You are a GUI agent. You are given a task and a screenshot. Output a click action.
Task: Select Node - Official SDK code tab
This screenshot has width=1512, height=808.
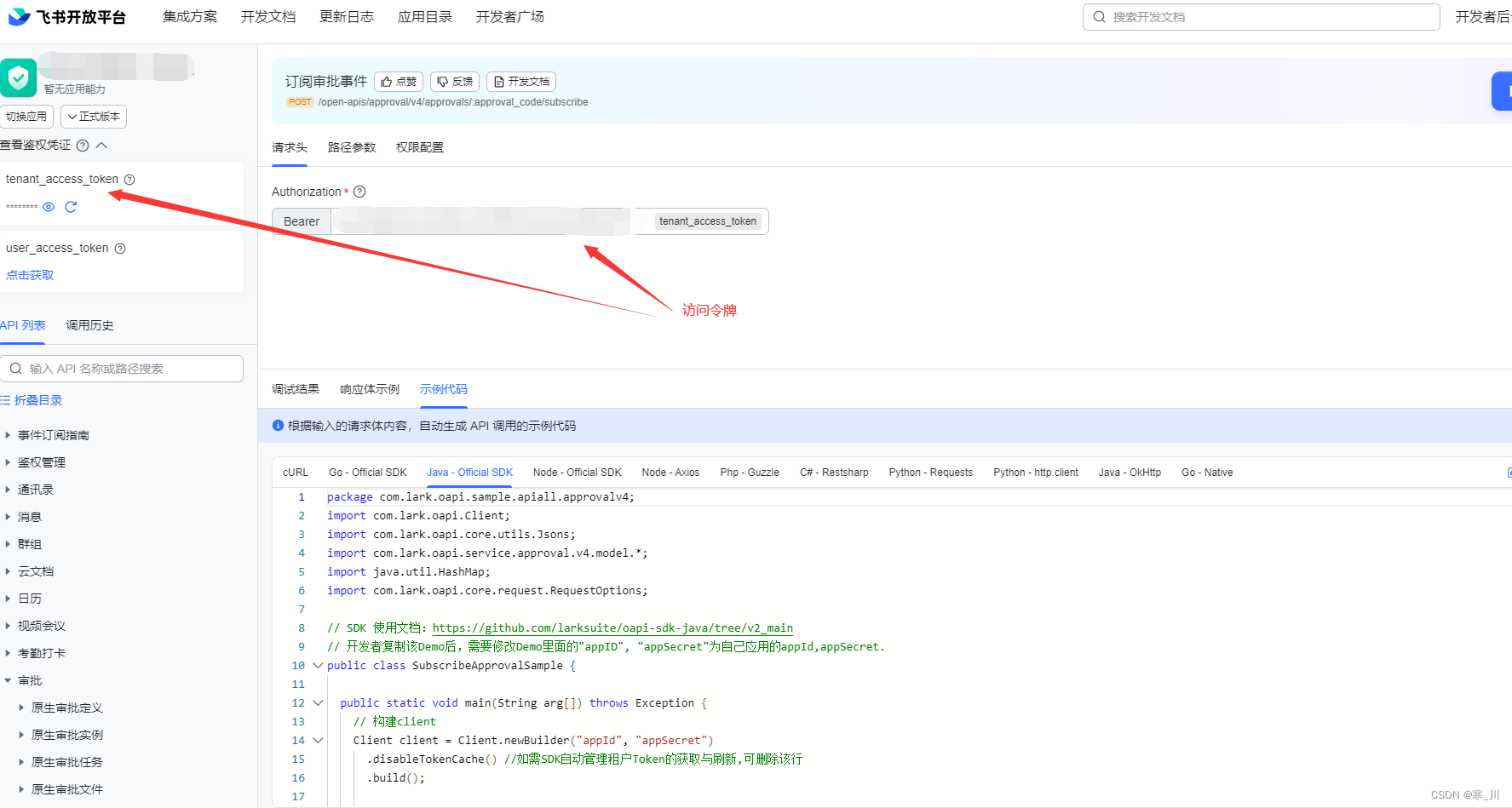pyautogui.click(x=578, y=473)
